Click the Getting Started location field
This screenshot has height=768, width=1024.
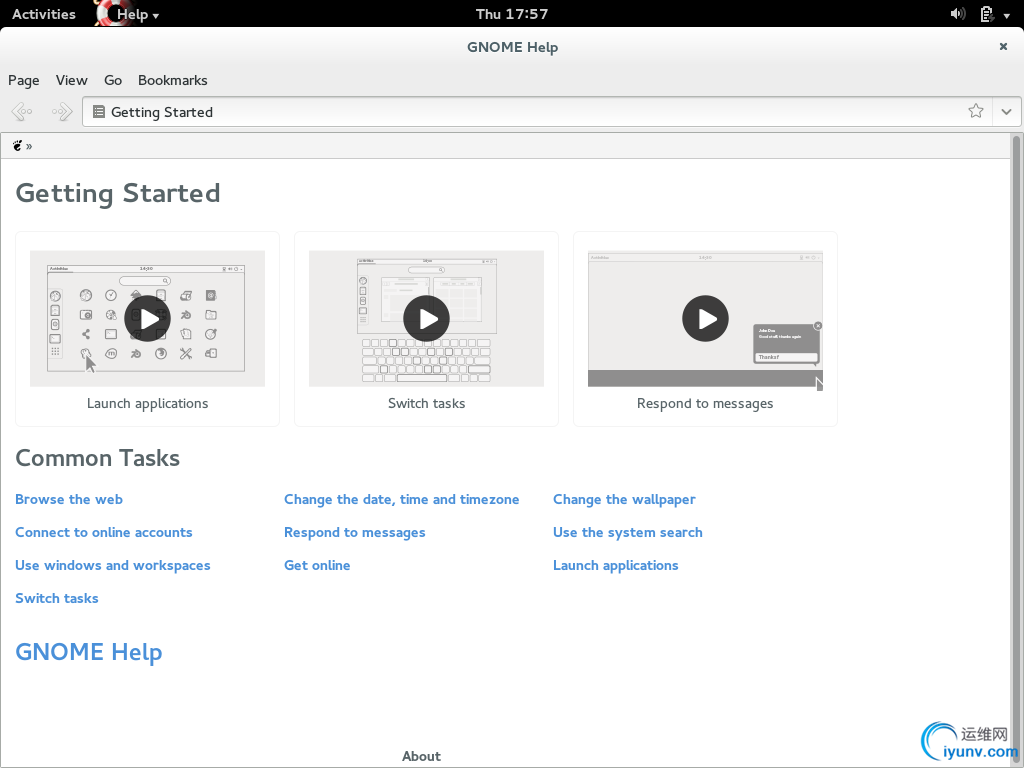coord(537,112)
